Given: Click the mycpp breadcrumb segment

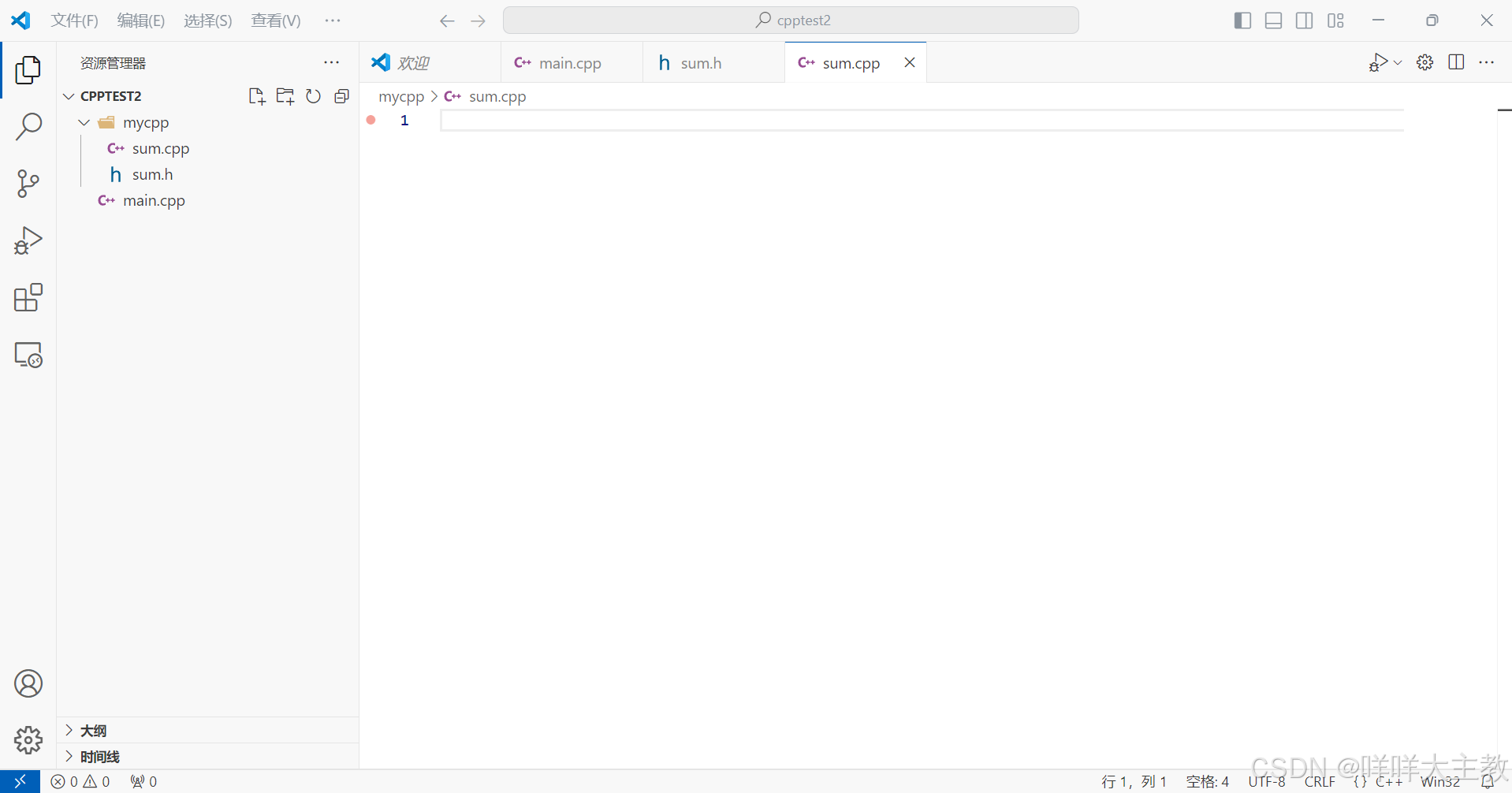Looking at the screenshot, I should [x=401, y=96].
